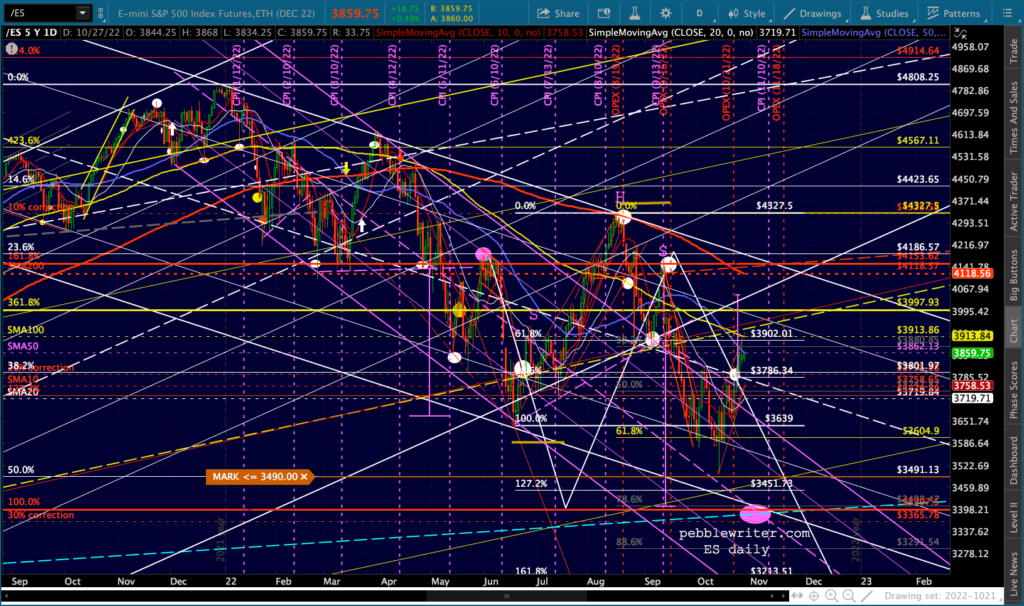Toggle the auto-scale price axis icon
The height and width of the screenshot is (606, 1024).
pos(960,33)
